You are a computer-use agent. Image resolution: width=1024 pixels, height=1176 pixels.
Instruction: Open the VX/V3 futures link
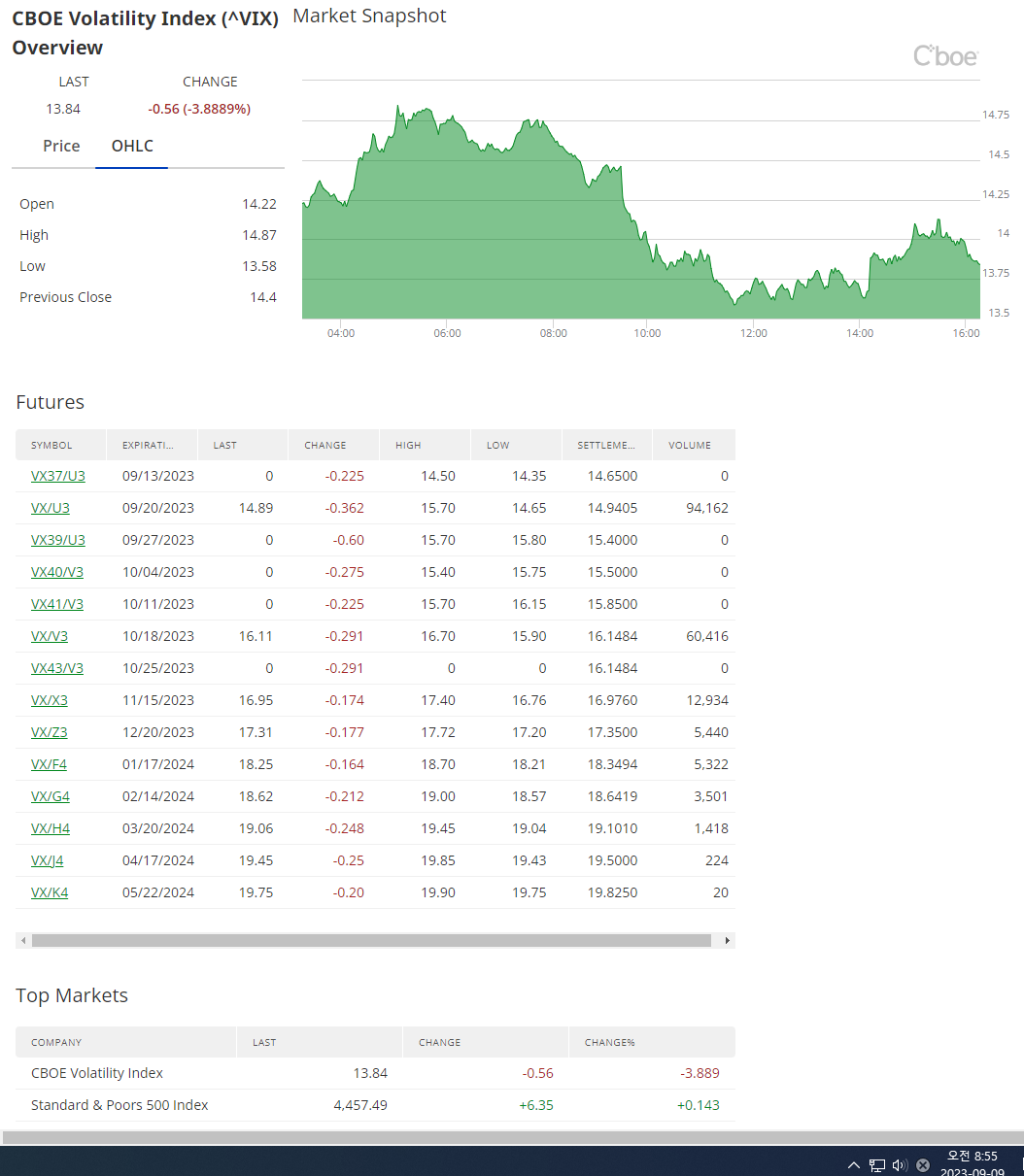50,636
